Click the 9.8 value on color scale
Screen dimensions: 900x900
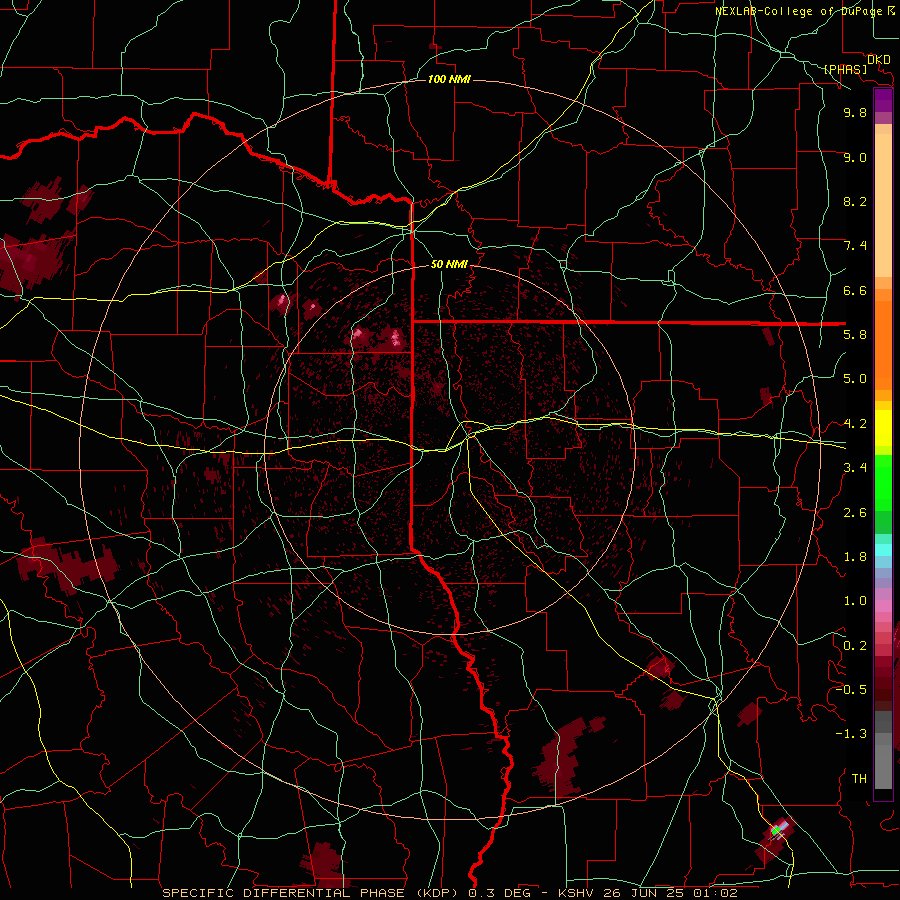tap(855, 112)
